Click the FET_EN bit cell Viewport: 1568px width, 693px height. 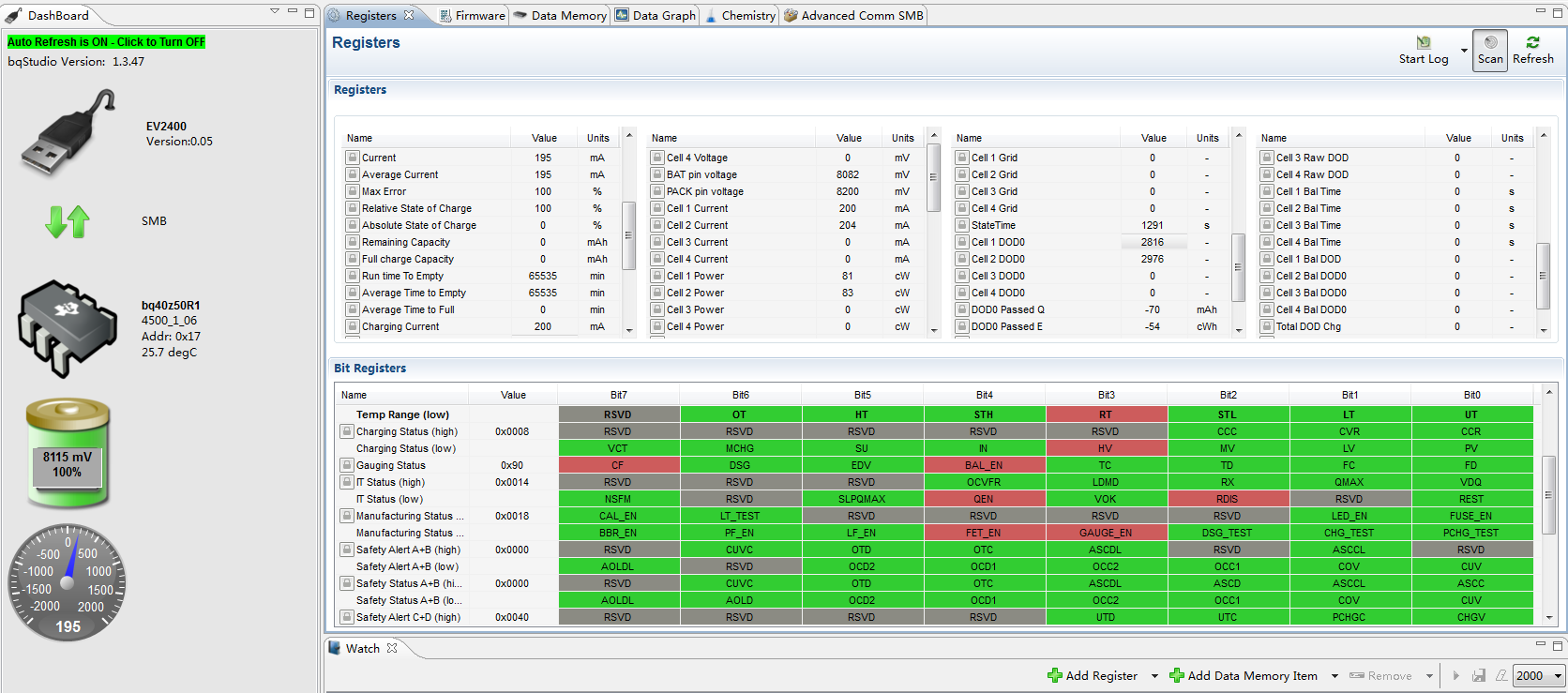point(984,533)
